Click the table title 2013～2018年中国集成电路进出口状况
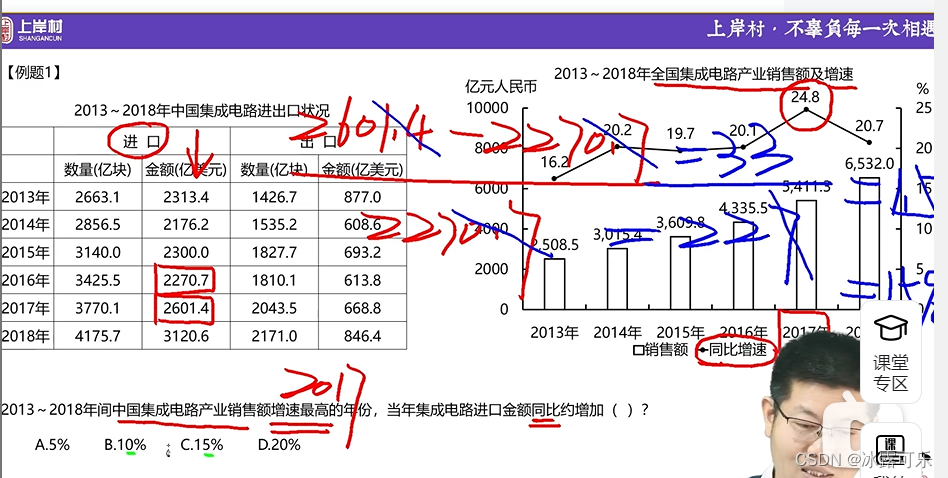 click(202, 111)
